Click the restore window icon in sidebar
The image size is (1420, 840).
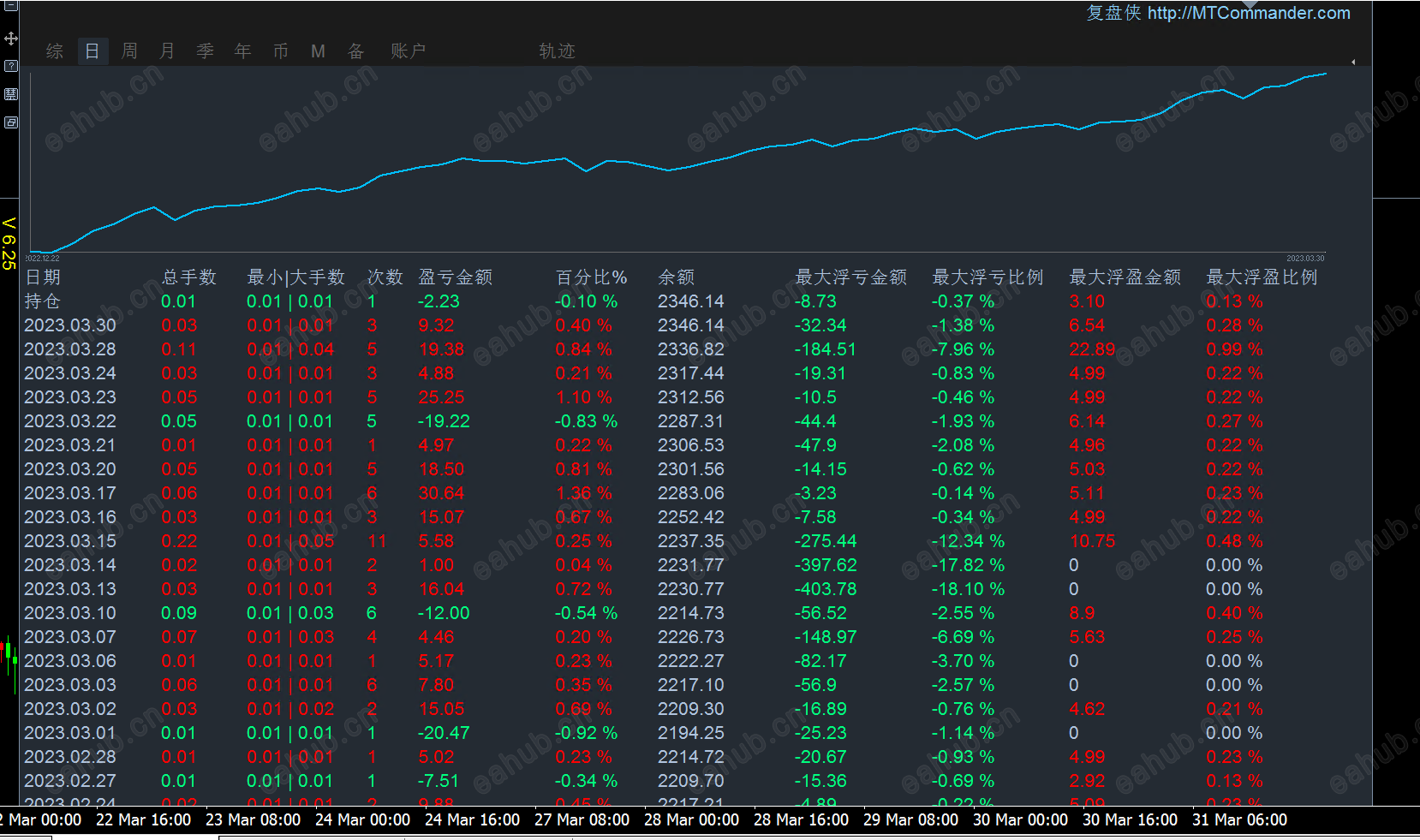tap(11, 122)
